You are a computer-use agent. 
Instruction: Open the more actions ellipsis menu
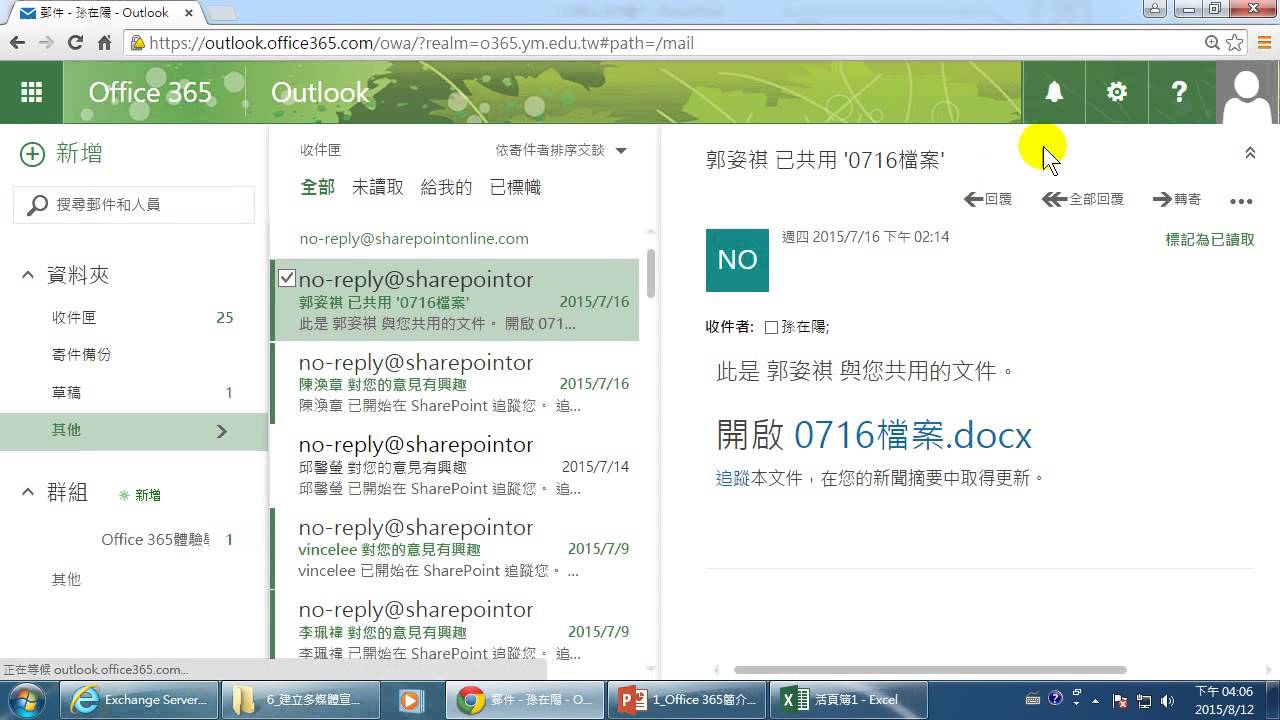coord(1241,201)
